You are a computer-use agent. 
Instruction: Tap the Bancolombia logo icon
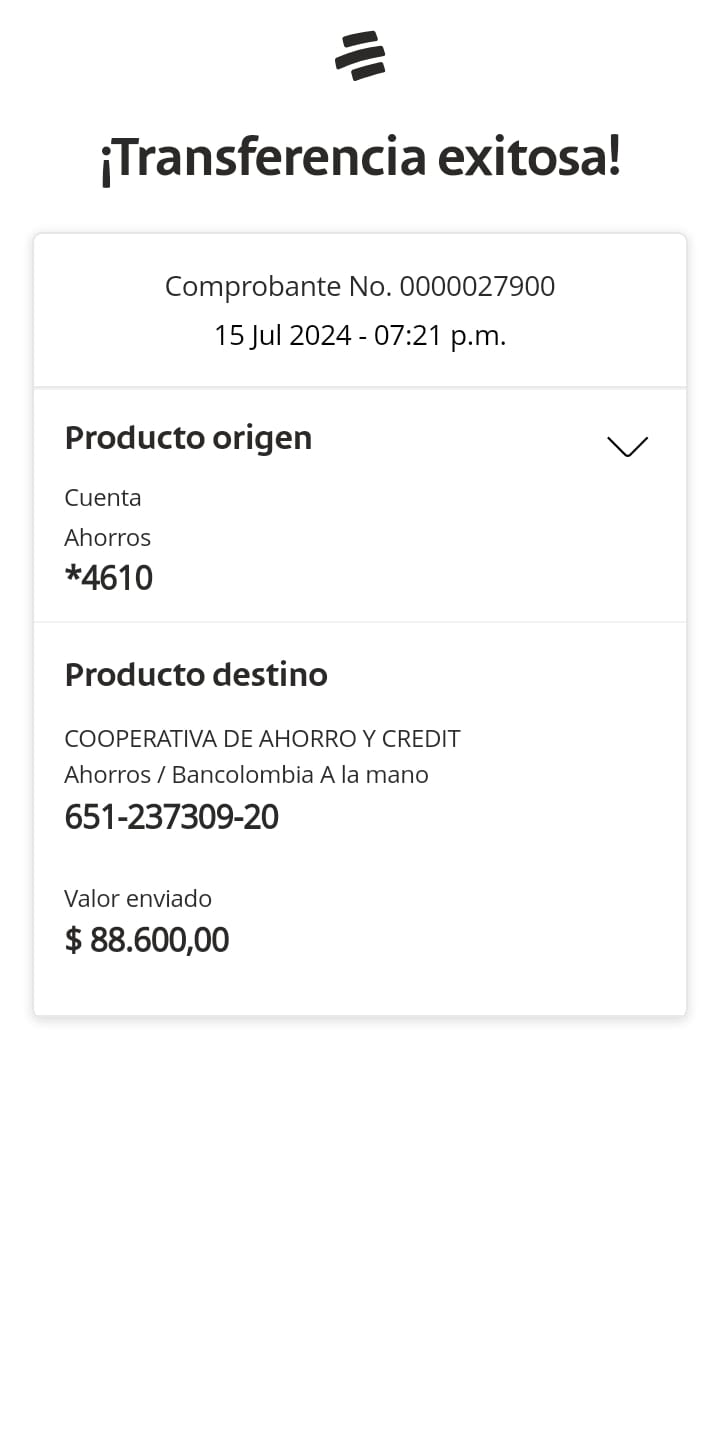[x=360, y=56]
